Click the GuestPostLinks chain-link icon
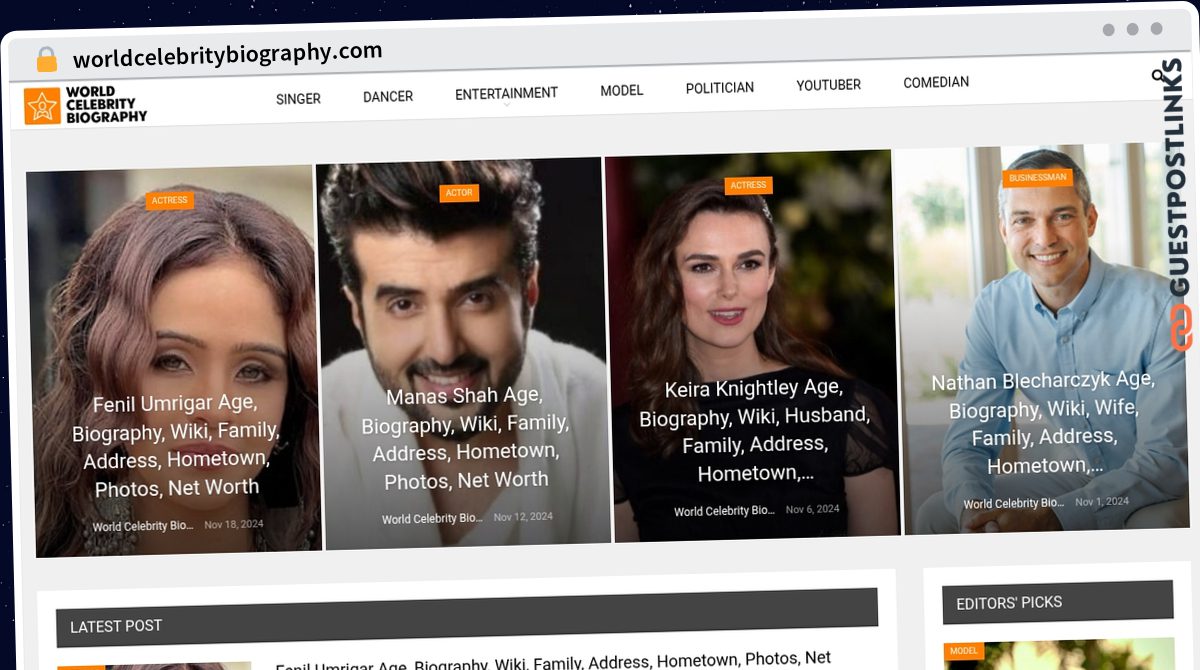Image resolution: width=1200 pixels, height=670 pixels. (x=1181, y=328)
